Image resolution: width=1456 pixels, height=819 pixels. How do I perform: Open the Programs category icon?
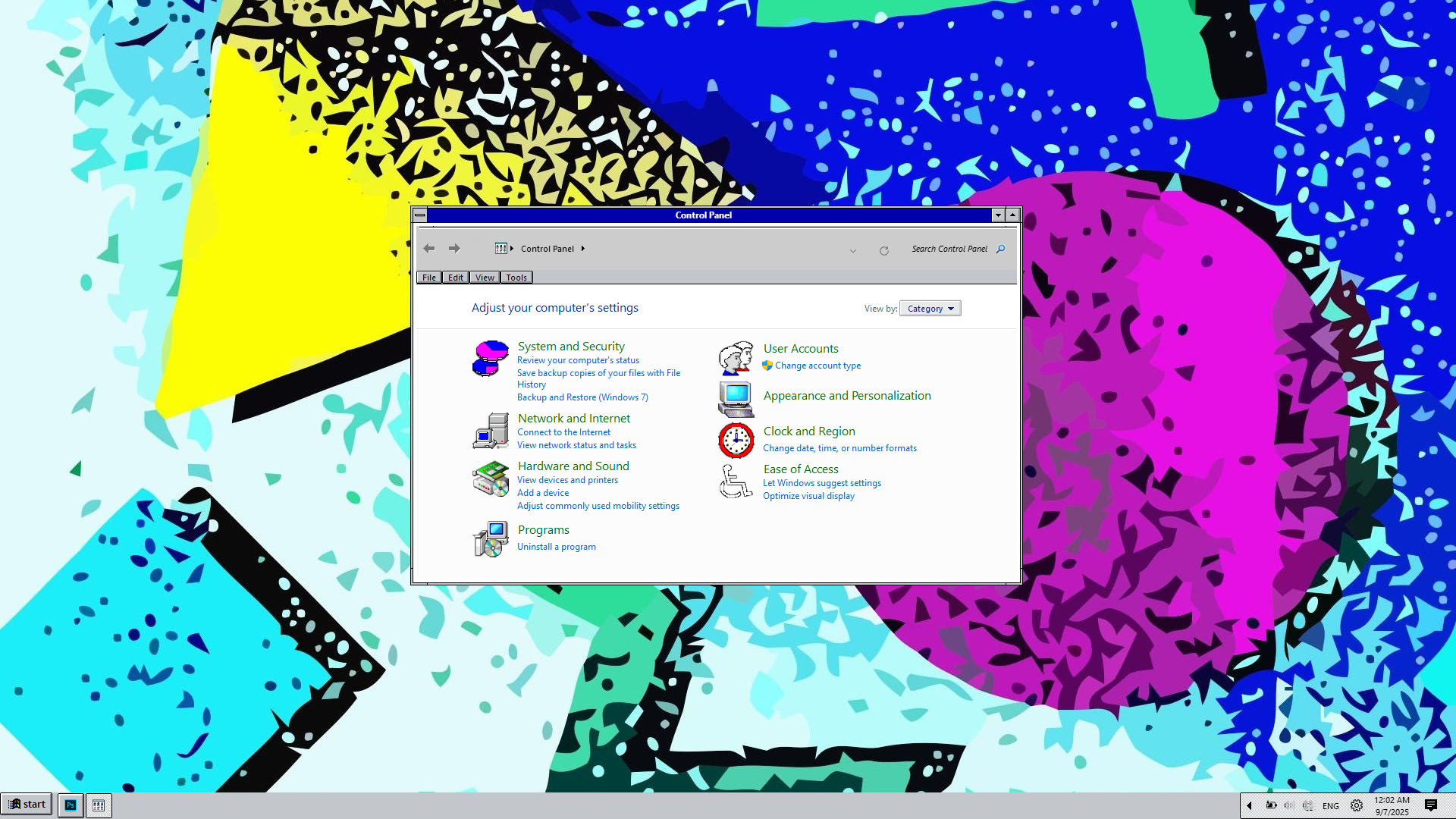[490, 538]
